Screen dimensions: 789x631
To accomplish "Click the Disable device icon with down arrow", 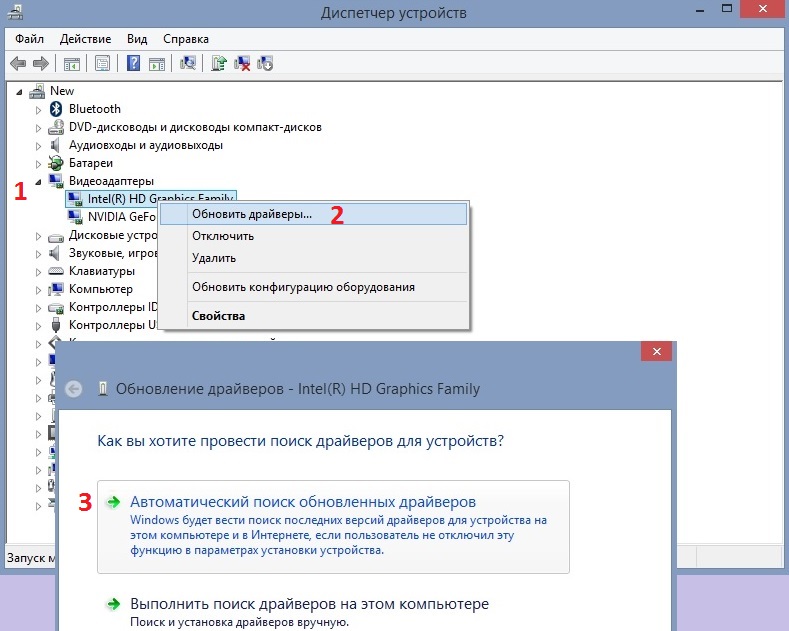I will coord(265,63).
